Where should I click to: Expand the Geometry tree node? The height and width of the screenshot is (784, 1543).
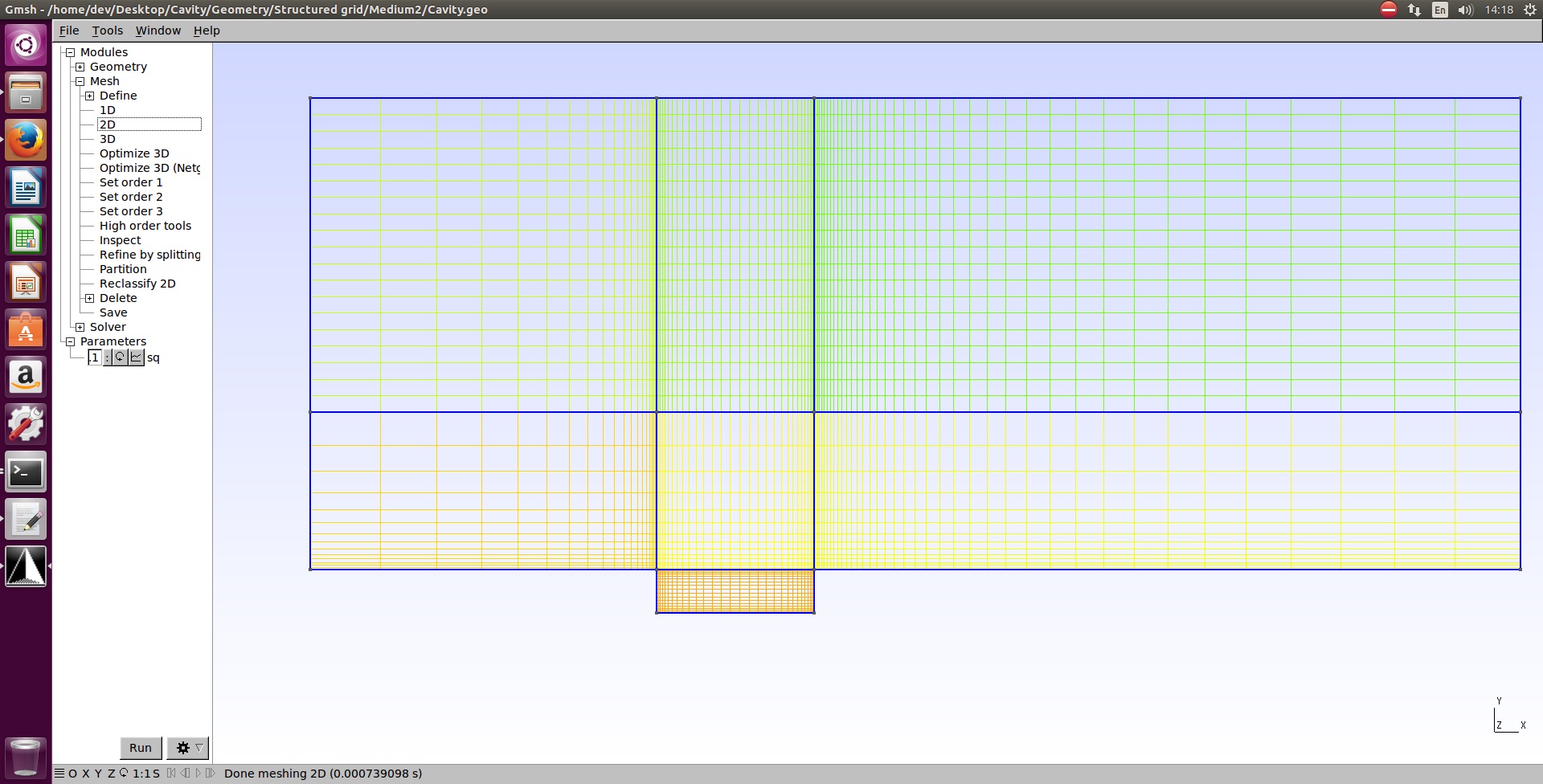point(80,67)
